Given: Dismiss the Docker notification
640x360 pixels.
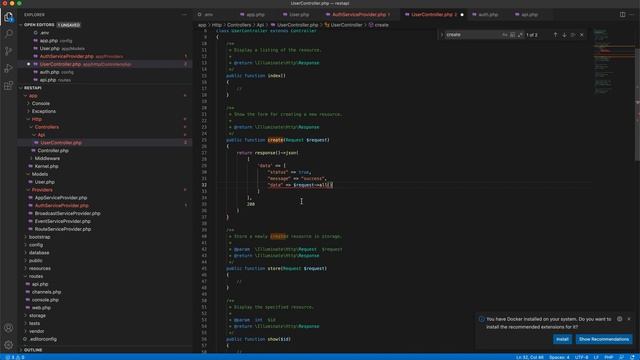Looking at the screenshot, I should [x=629, y=319].
